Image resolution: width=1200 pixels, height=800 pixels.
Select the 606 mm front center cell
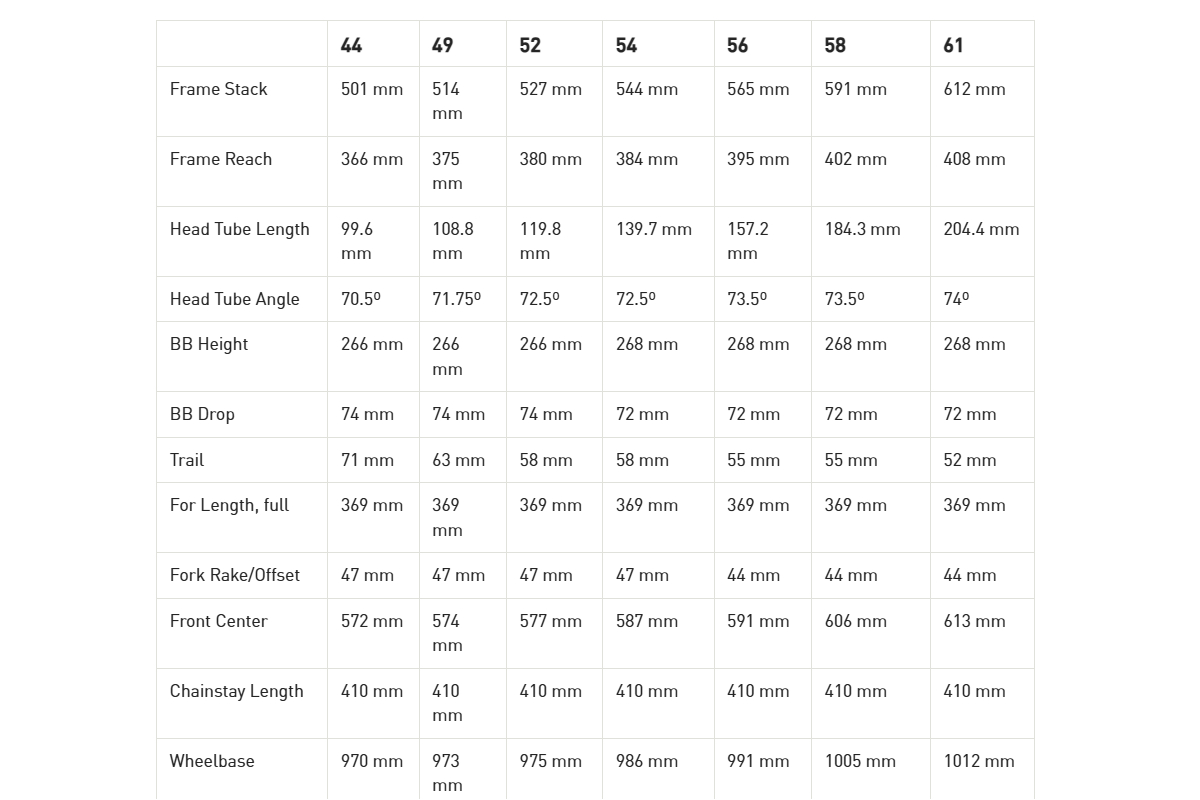click(x=856, y=621)
